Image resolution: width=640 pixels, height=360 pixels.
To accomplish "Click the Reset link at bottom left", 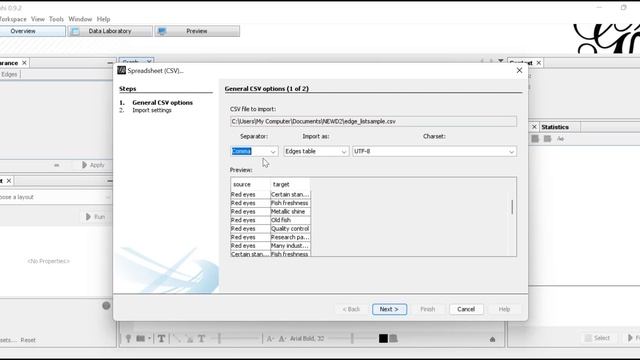I will pyautogui.click(x=28, y=340).
